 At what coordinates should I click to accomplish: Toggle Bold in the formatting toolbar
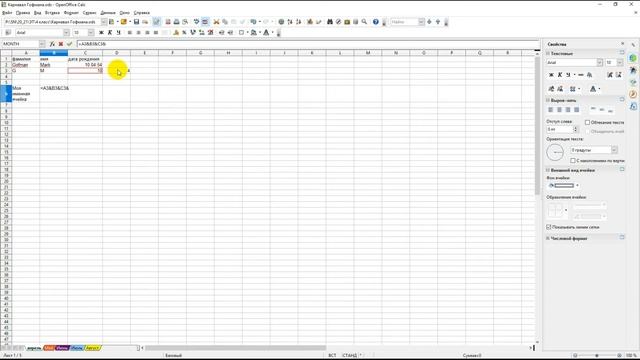click(x=101, y=32)
